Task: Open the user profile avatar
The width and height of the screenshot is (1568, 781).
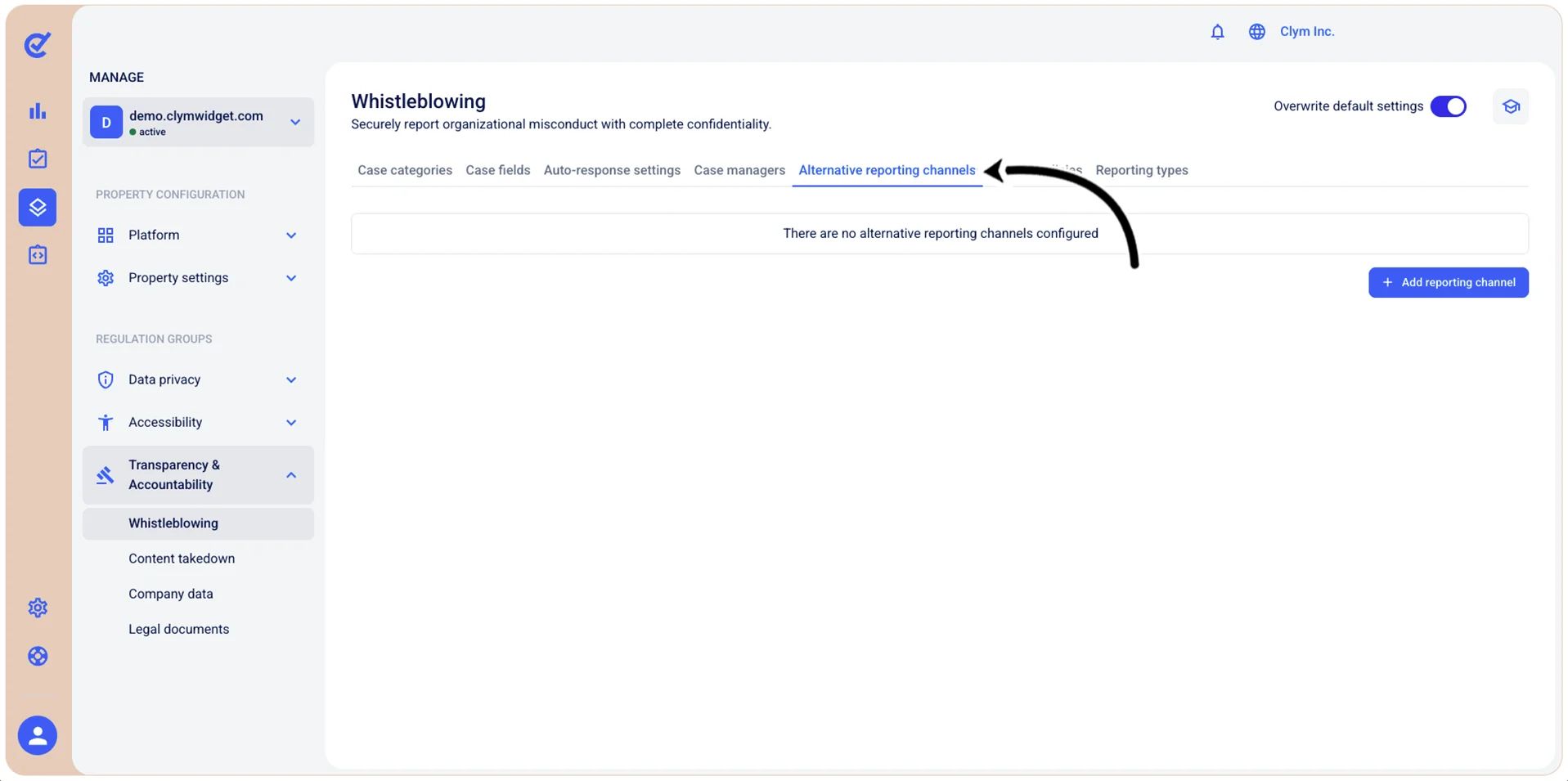Action: click(38, 735)
